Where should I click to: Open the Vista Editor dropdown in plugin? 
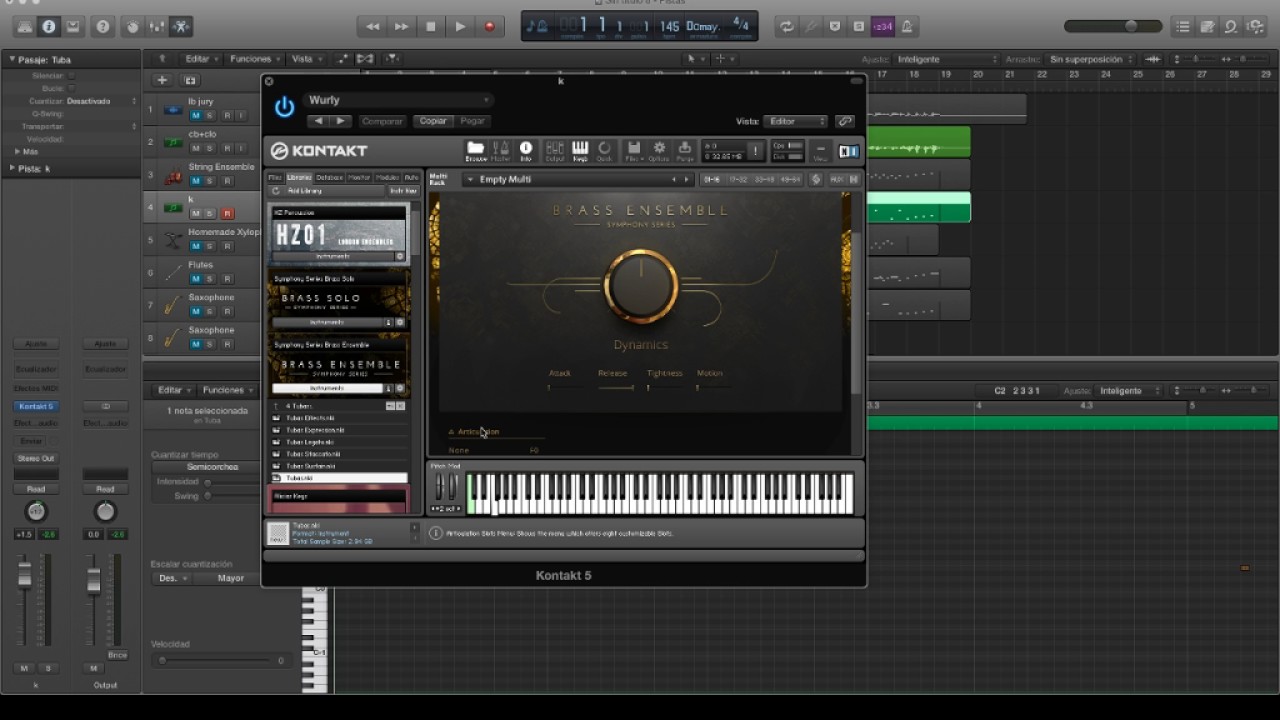[x=796, y=121]
